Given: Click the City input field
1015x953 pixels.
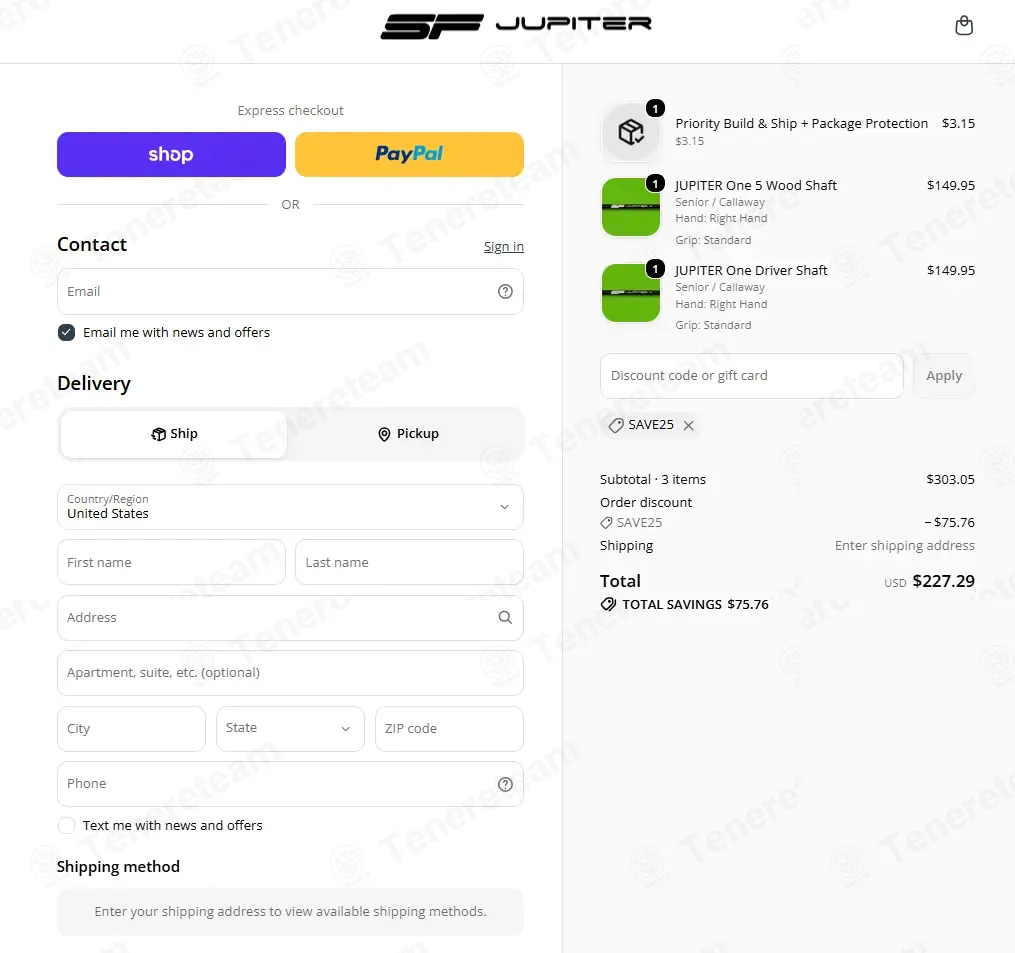Looking at the screenshot, I should coord(131,729).
